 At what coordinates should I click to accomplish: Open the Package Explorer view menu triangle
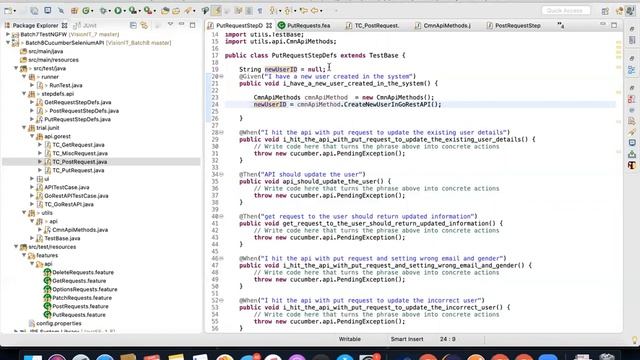pyautogui.click(x=170, y=25)
